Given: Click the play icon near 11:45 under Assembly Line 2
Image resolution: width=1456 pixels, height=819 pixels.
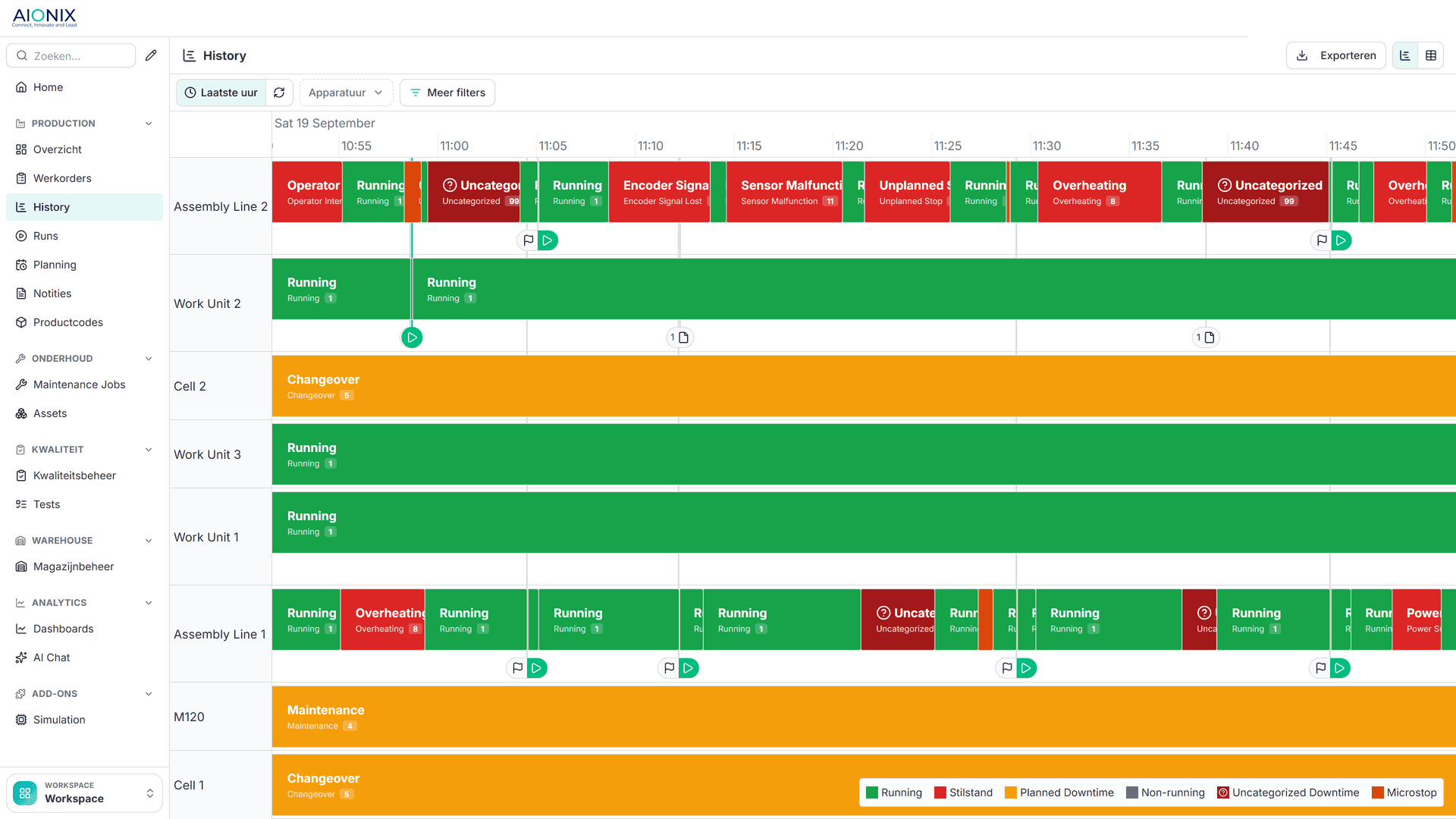Looking at the screenshot, I should point(1341,240).
